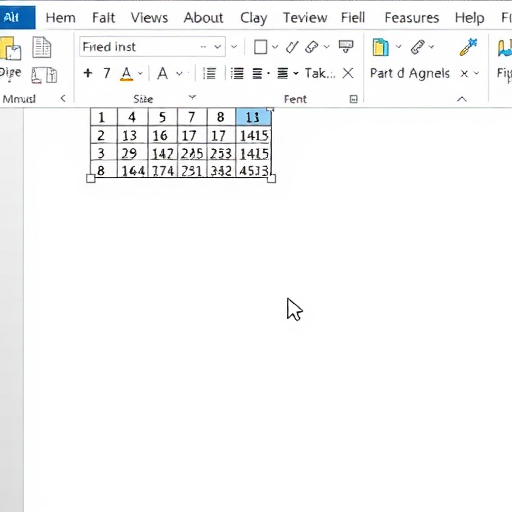Expand the Fent group dialog launcher

pyautogui.click(x=354, y=99)
